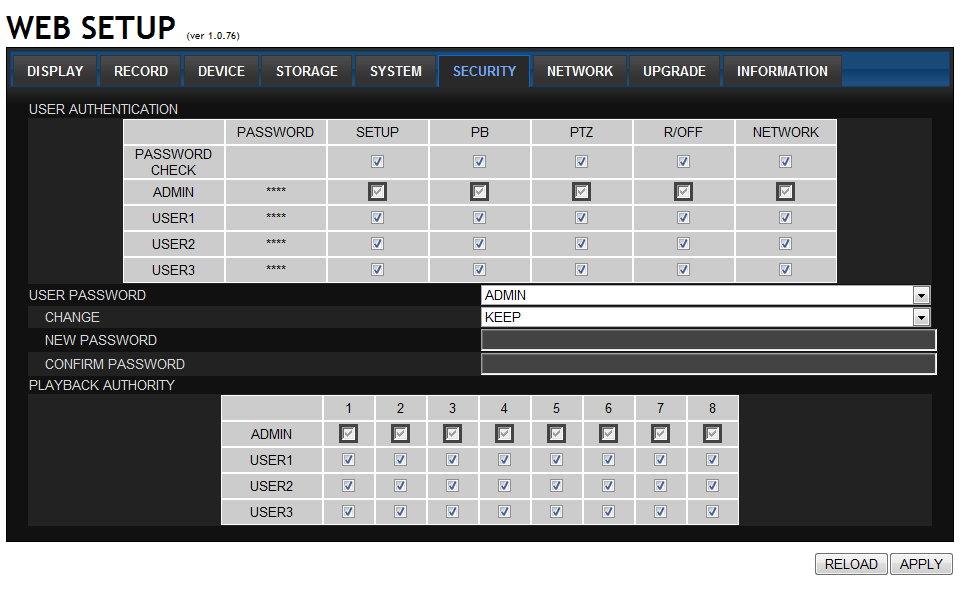The image size is (962, 589).
Task: Click the APPLY button
Action: pos(921,564)
